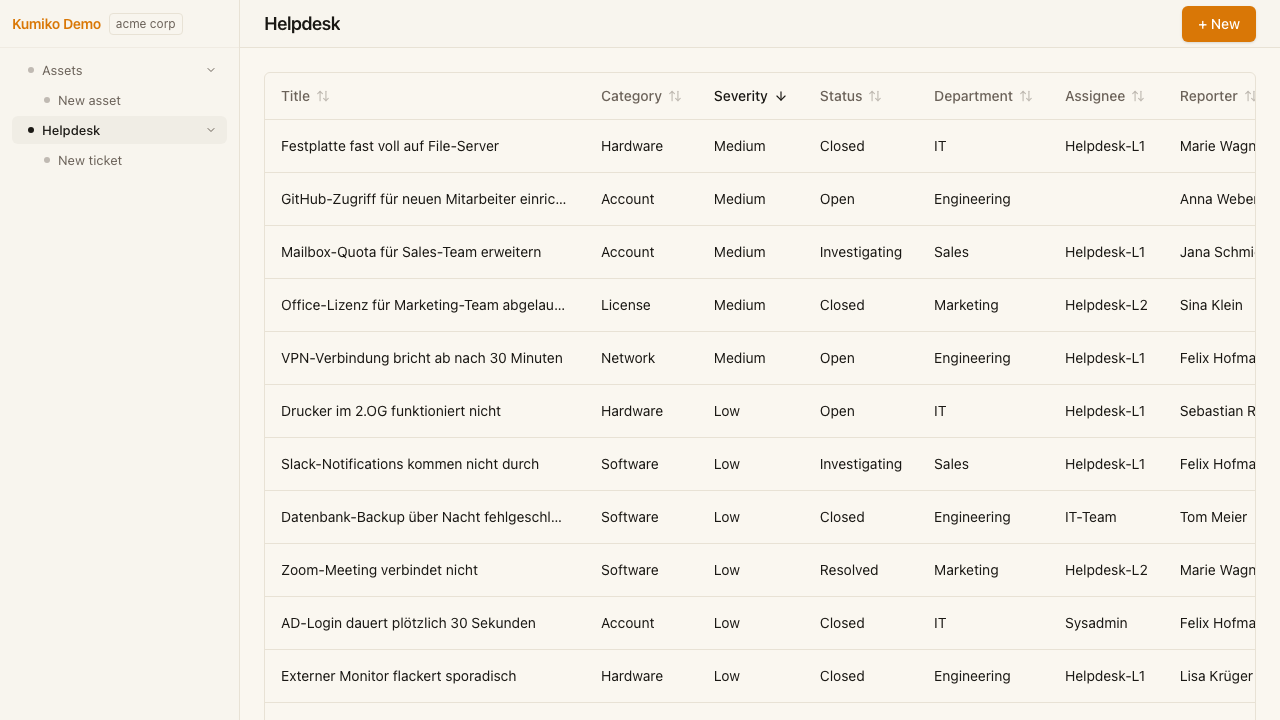Click the sort icon next to Category
Viewport: 1280px width, 720px height.
(x=675, y=96)
